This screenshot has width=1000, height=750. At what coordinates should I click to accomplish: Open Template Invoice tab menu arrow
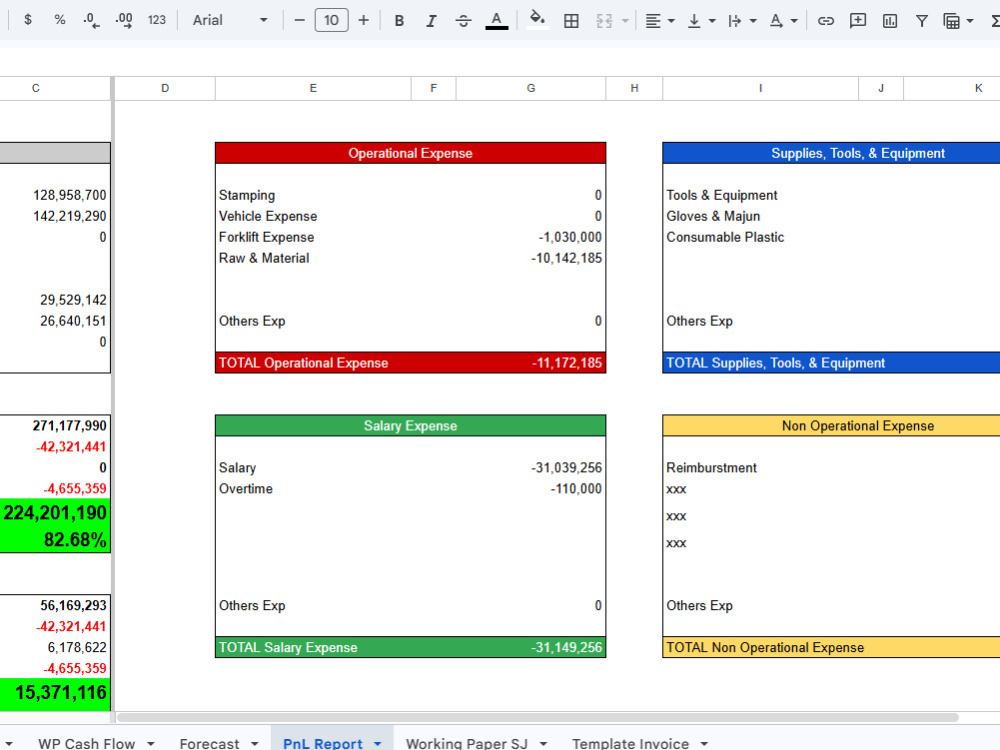pyautogui.click(x=704, y=744)
